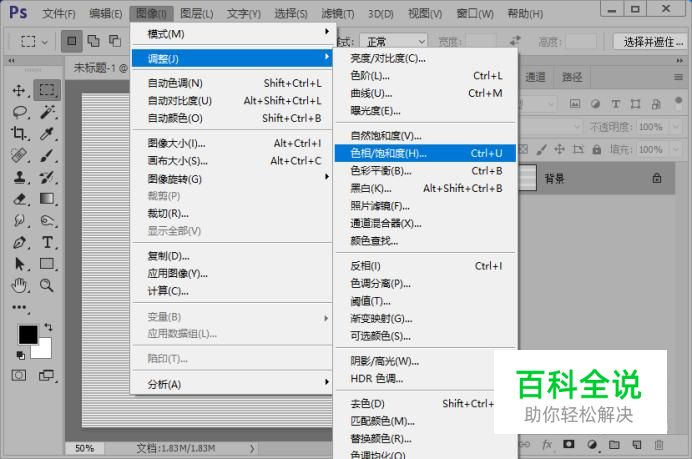Choose New Selection mode in options bar
Image resolution: width=692 pixels, height=459 pixels.
[x=71, y=41]
